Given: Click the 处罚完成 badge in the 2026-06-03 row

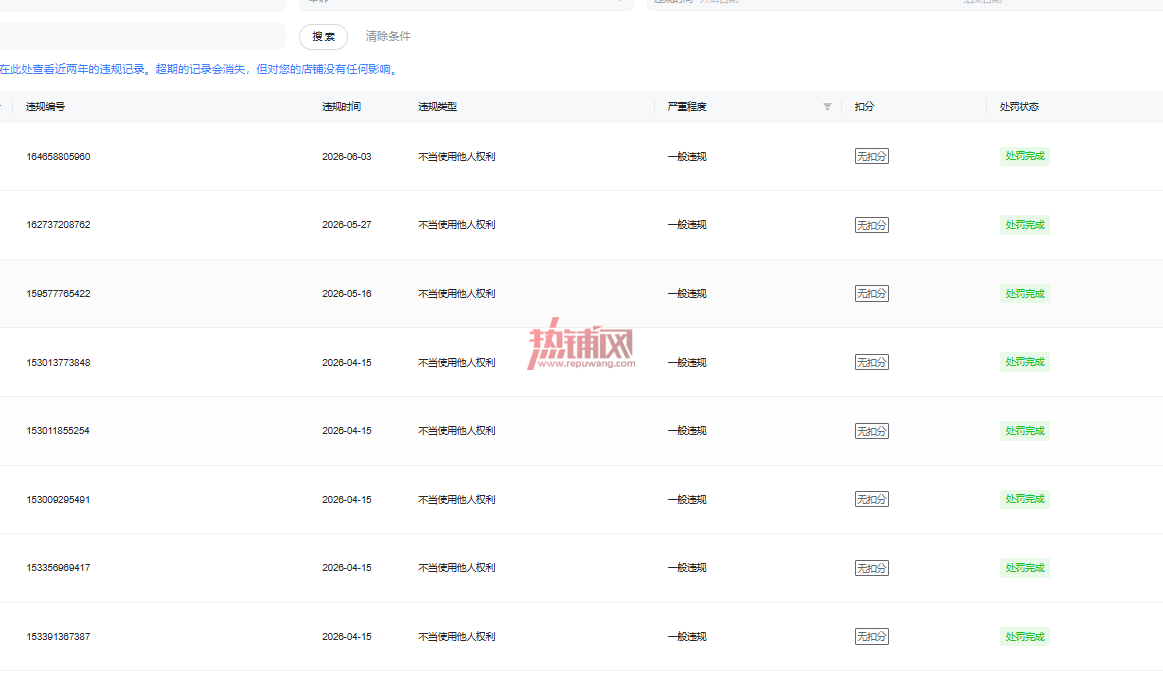Looking at the screenshot, I should point(1024,156).
